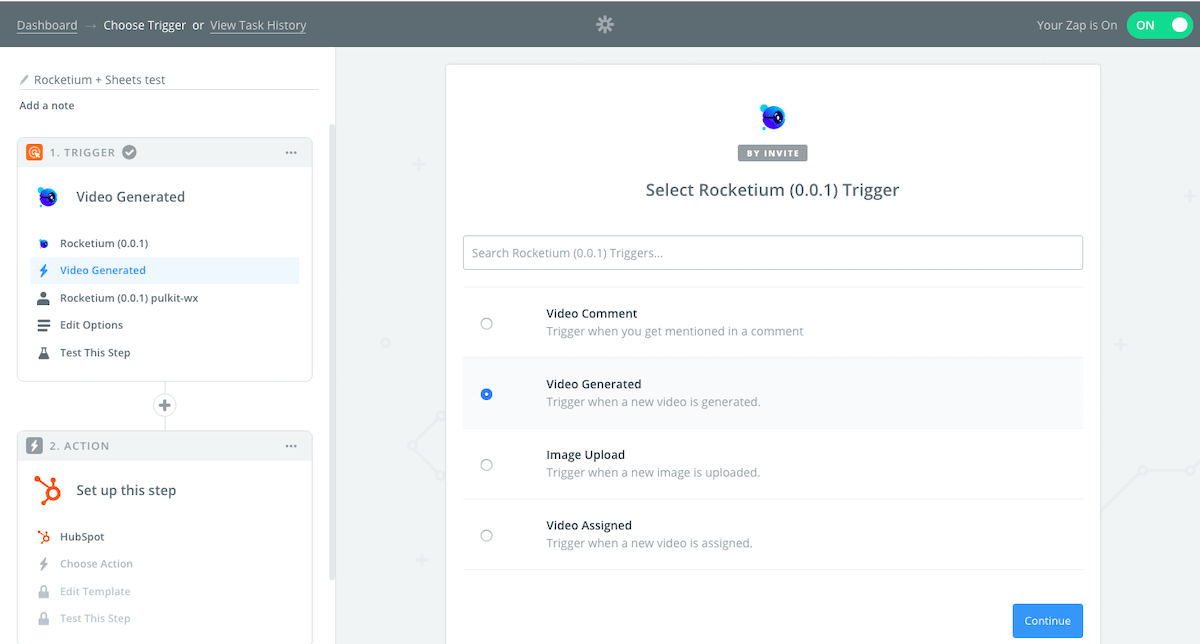Click the action step lightning badge icon
The image size is (1200, 644).
click(x=34, y=446)
